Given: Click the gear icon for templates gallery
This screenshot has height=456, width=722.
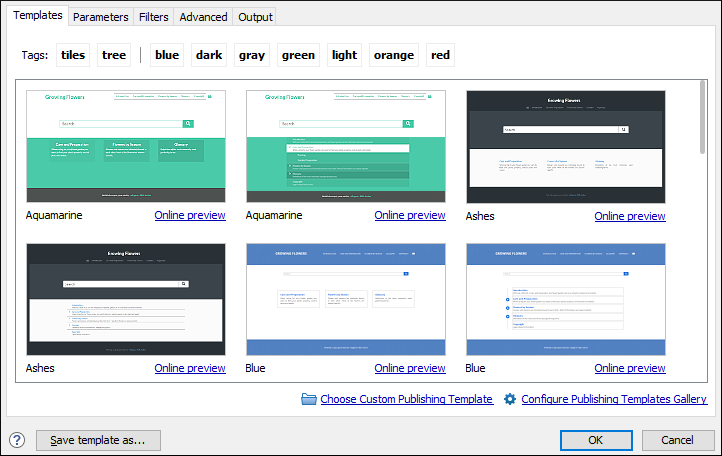Looking at the screenshot, I should click(x=510, y=399).
